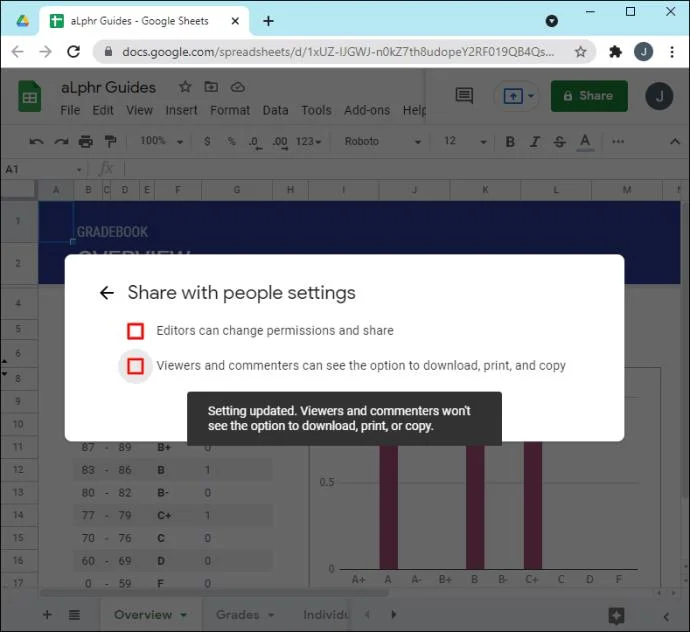690x632 pixels.
Task: Open the Overview tab dropdown arrow
Action: tap(184, 615)
